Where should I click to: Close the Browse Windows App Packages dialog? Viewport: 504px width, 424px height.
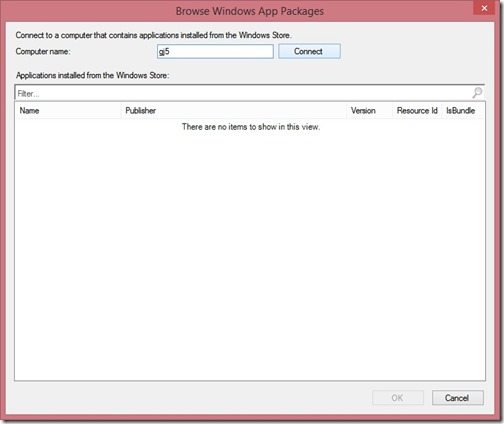coord(484,8)
